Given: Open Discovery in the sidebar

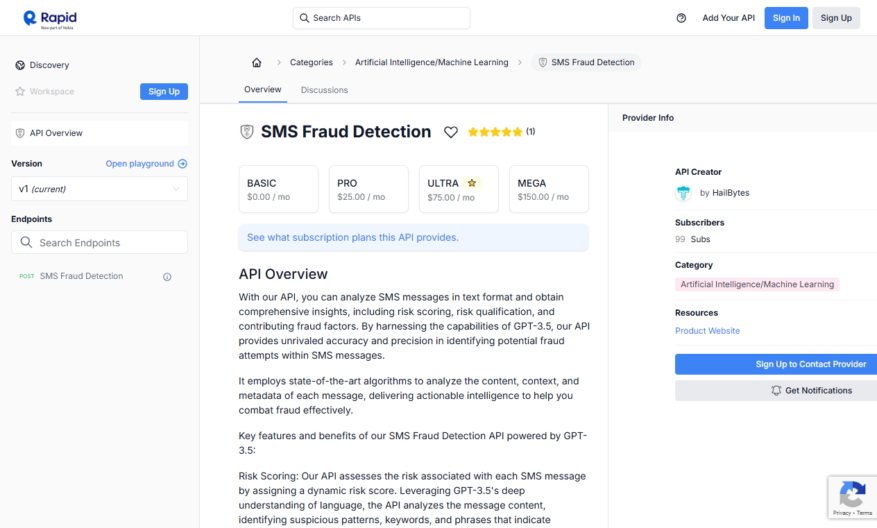Looking at the screenshot, I should click(x=49, y=65).
